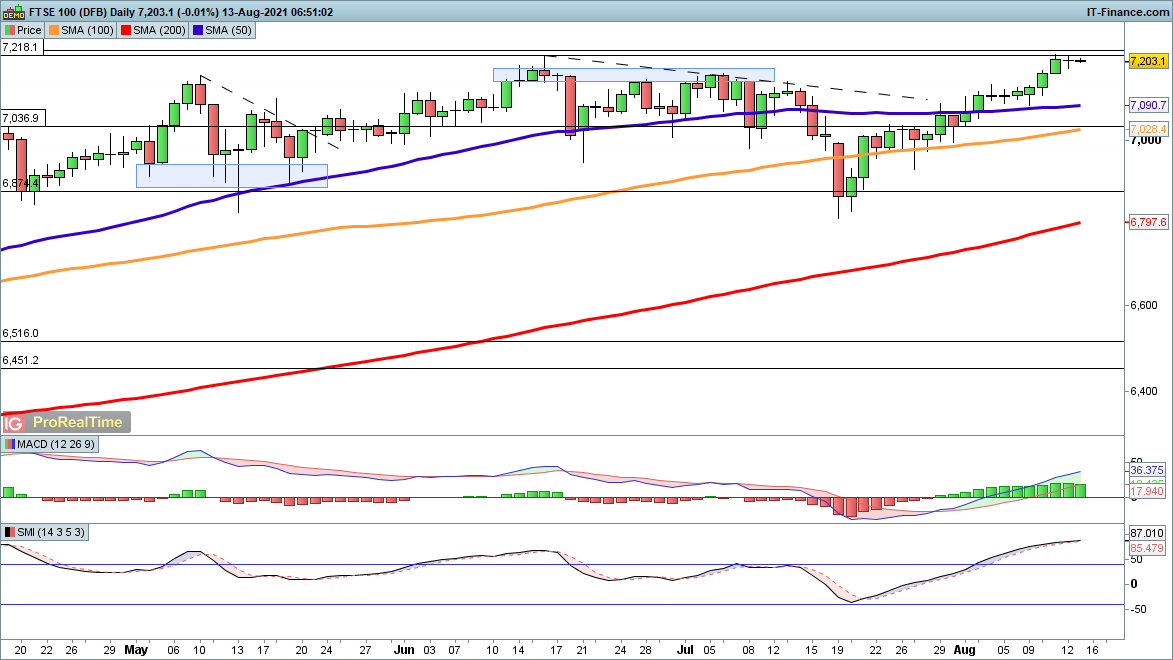
Task: Select the blue SMA (50) color swatch
Action: [197, 31]
